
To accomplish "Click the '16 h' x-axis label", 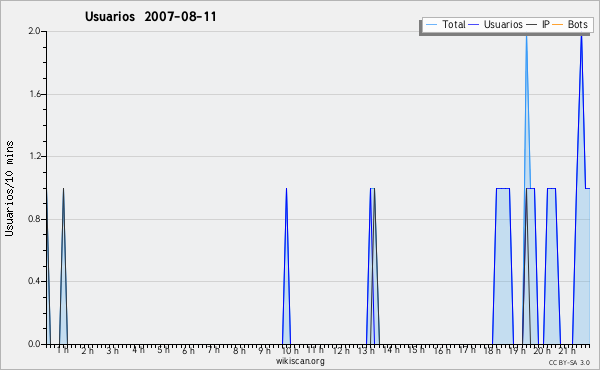I will [442, 350].
